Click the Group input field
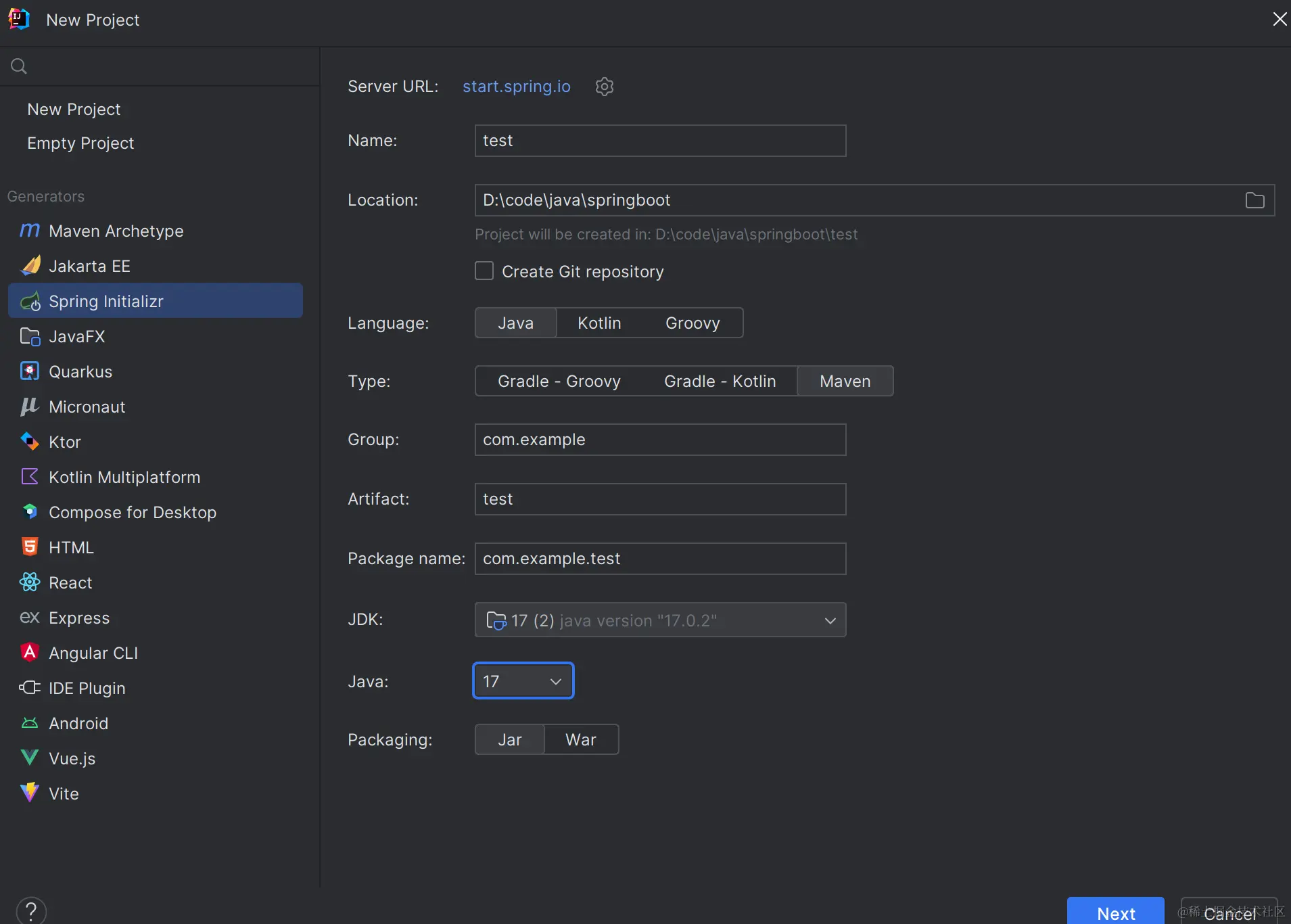Viewport: 1291px width, 924px height. [x=661, y=440]
